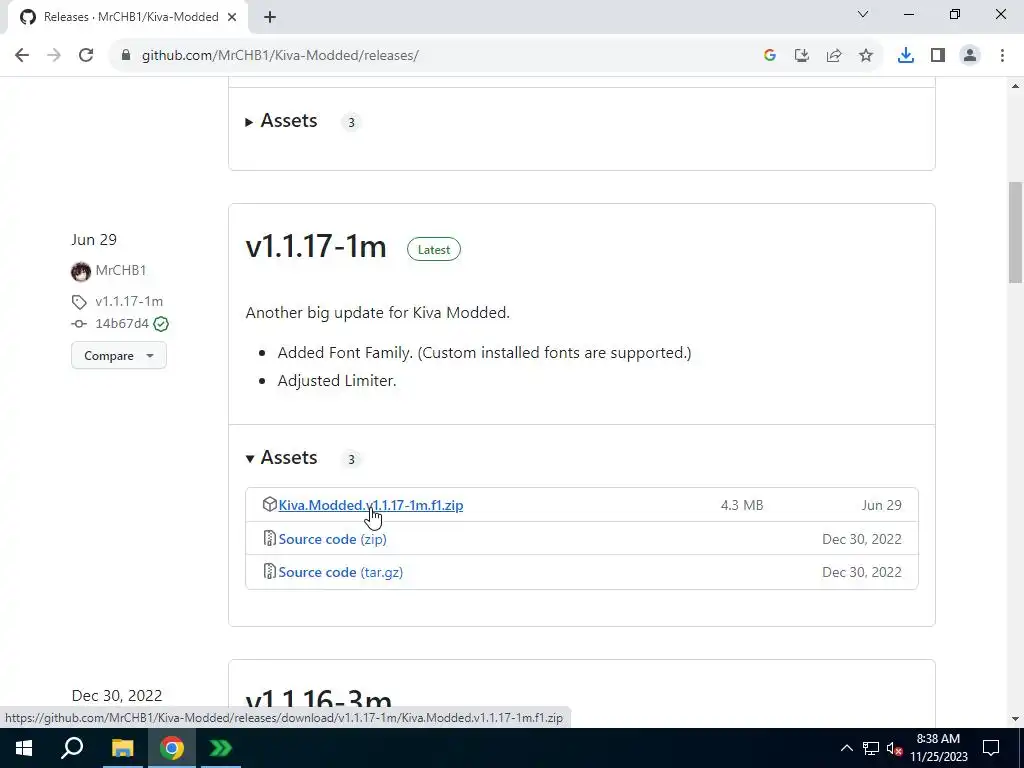Expand the collapsed Assets section at top
This screenshot has width=1024, height=768.
tap(282, 121)
